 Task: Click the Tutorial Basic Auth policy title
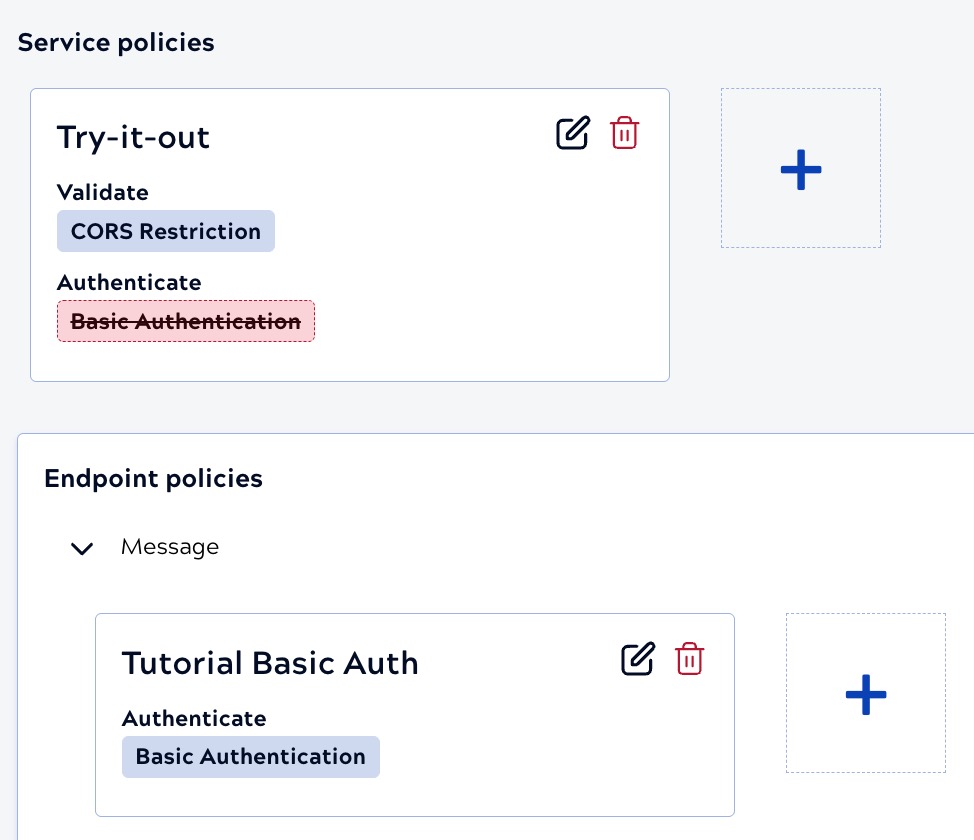click(x=270, y=663)
